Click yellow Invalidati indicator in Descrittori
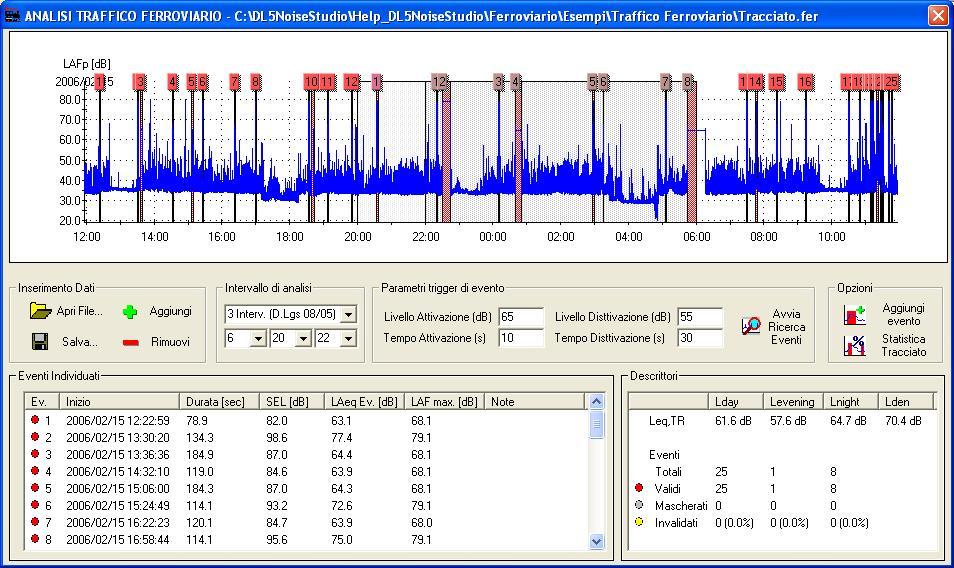The width and height of the screenshot is (954, 568). tap(639, 522)
